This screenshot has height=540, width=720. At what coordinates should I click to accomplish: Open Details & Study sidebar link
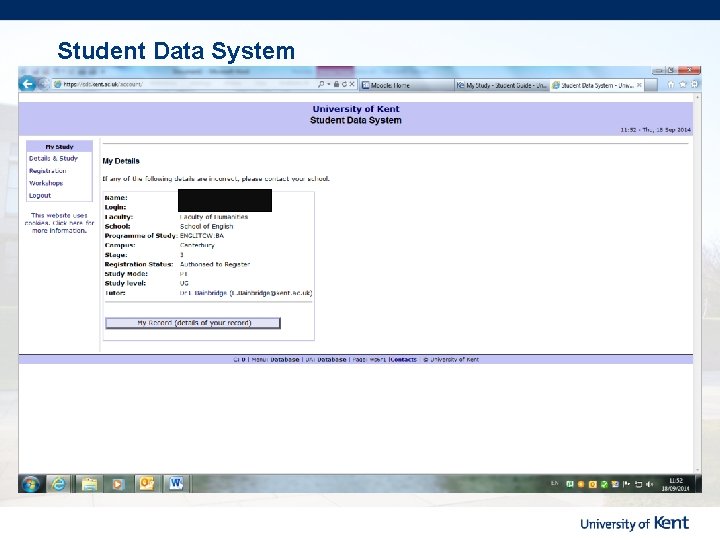click(x=53, y=158)
